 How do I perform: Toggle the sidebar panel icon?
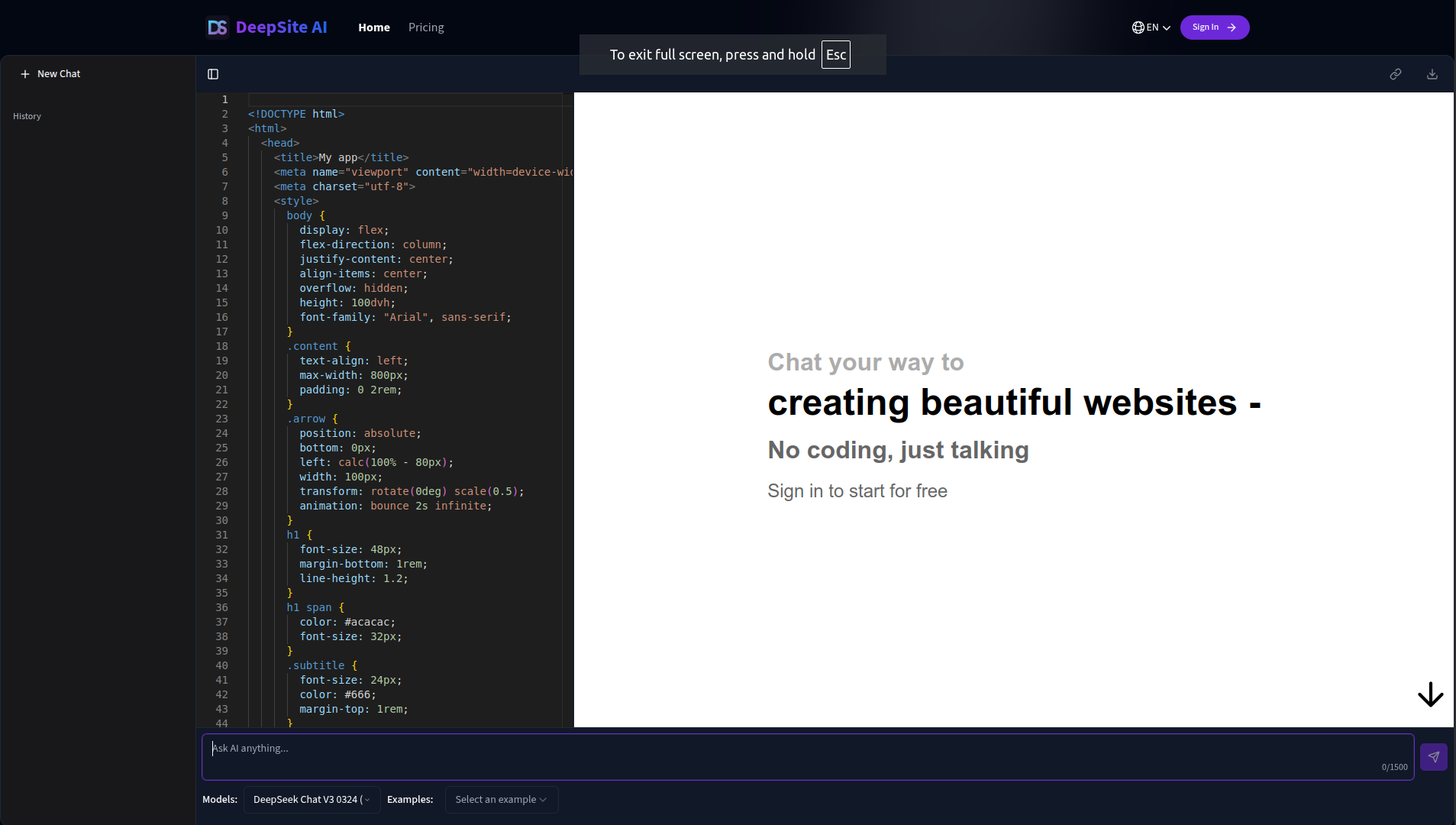(x=213, y=74)
